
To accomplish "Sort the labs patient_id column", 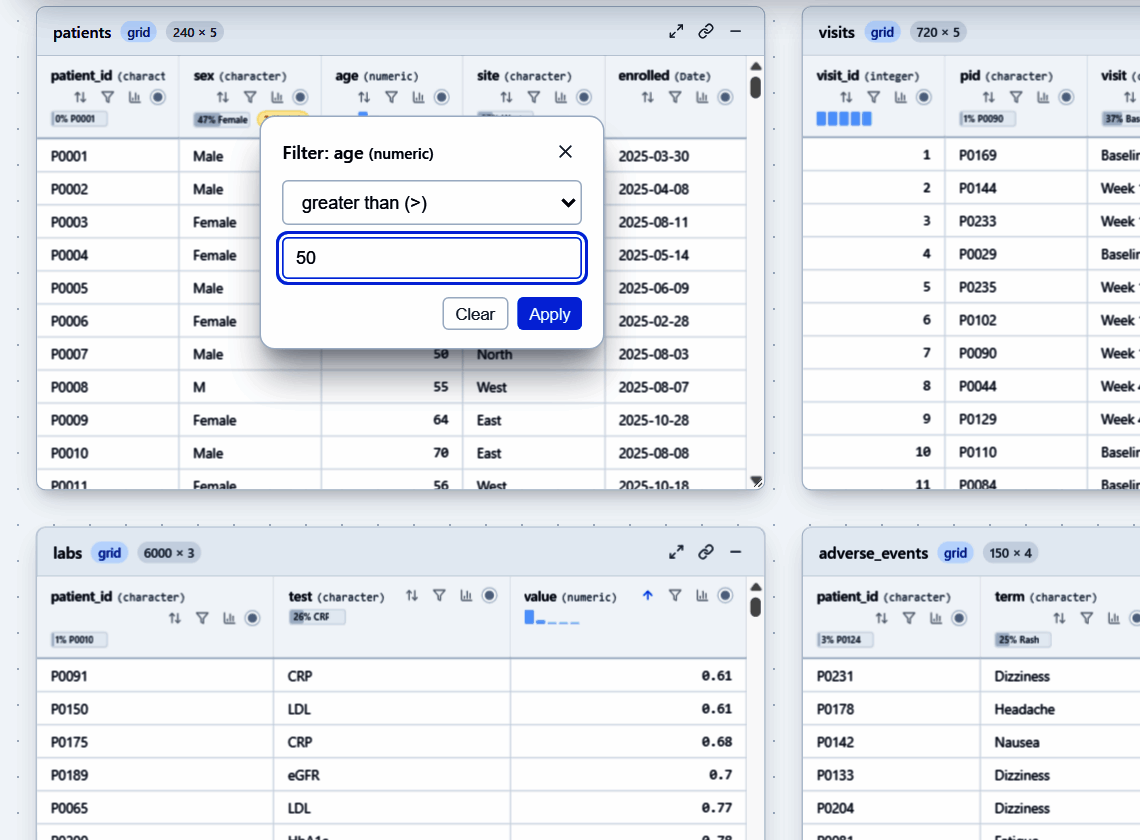I will pos(174,618).
